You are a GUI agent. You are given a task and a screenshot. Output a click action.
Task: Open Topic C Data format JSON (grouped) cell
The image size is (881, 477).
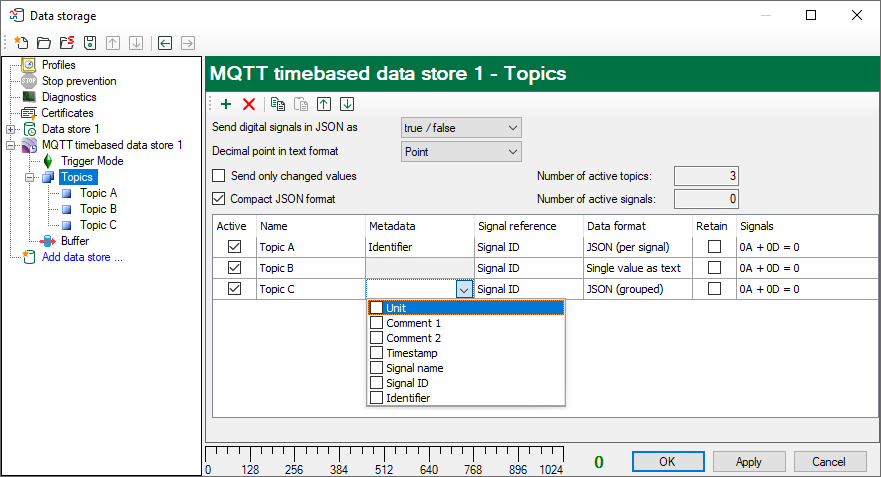point(638,289)
